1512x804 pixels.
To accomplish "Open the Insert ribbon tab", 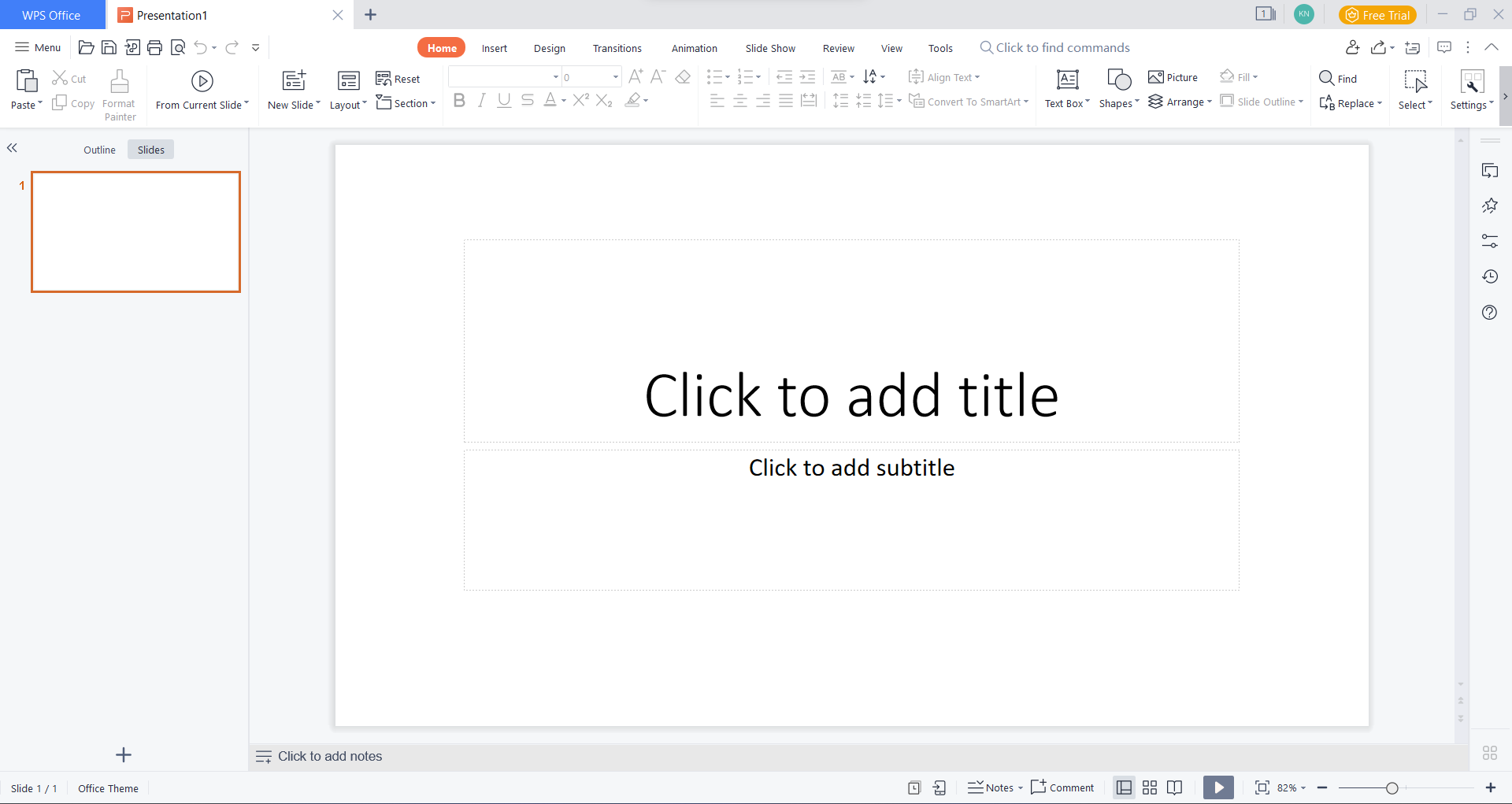I will [x=495, y=48].
